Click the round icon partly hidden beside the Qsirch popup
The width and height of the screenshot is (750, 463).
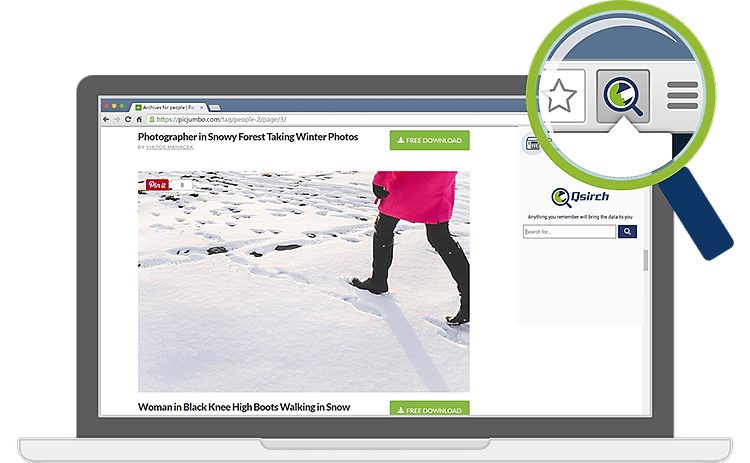coord(531,143)
